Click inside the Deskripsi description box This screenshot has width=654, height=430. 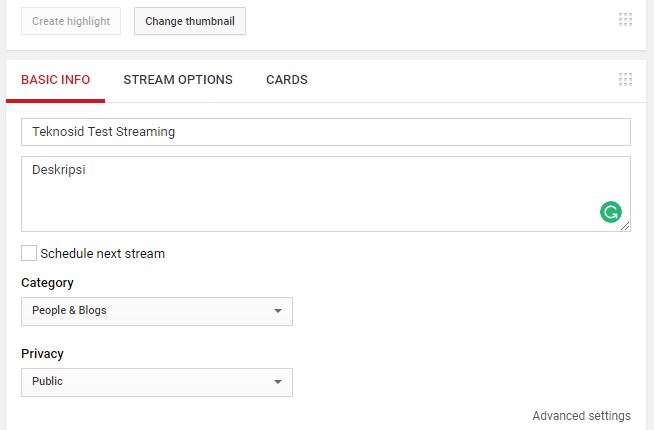[326, 194]
